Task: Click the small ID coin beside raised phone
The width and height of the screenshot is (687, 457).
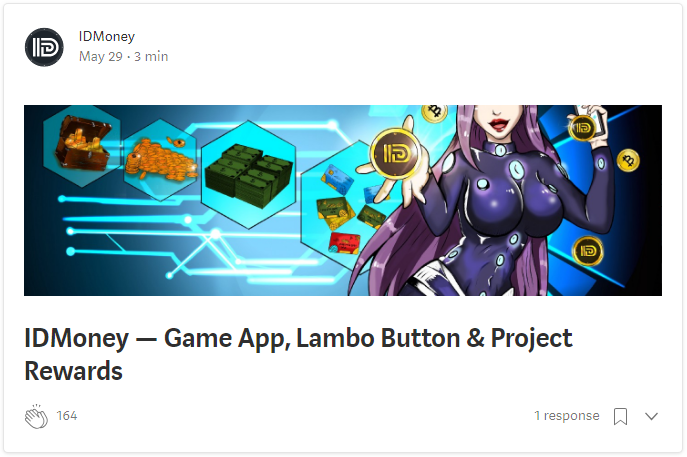Action: [582, 128]
